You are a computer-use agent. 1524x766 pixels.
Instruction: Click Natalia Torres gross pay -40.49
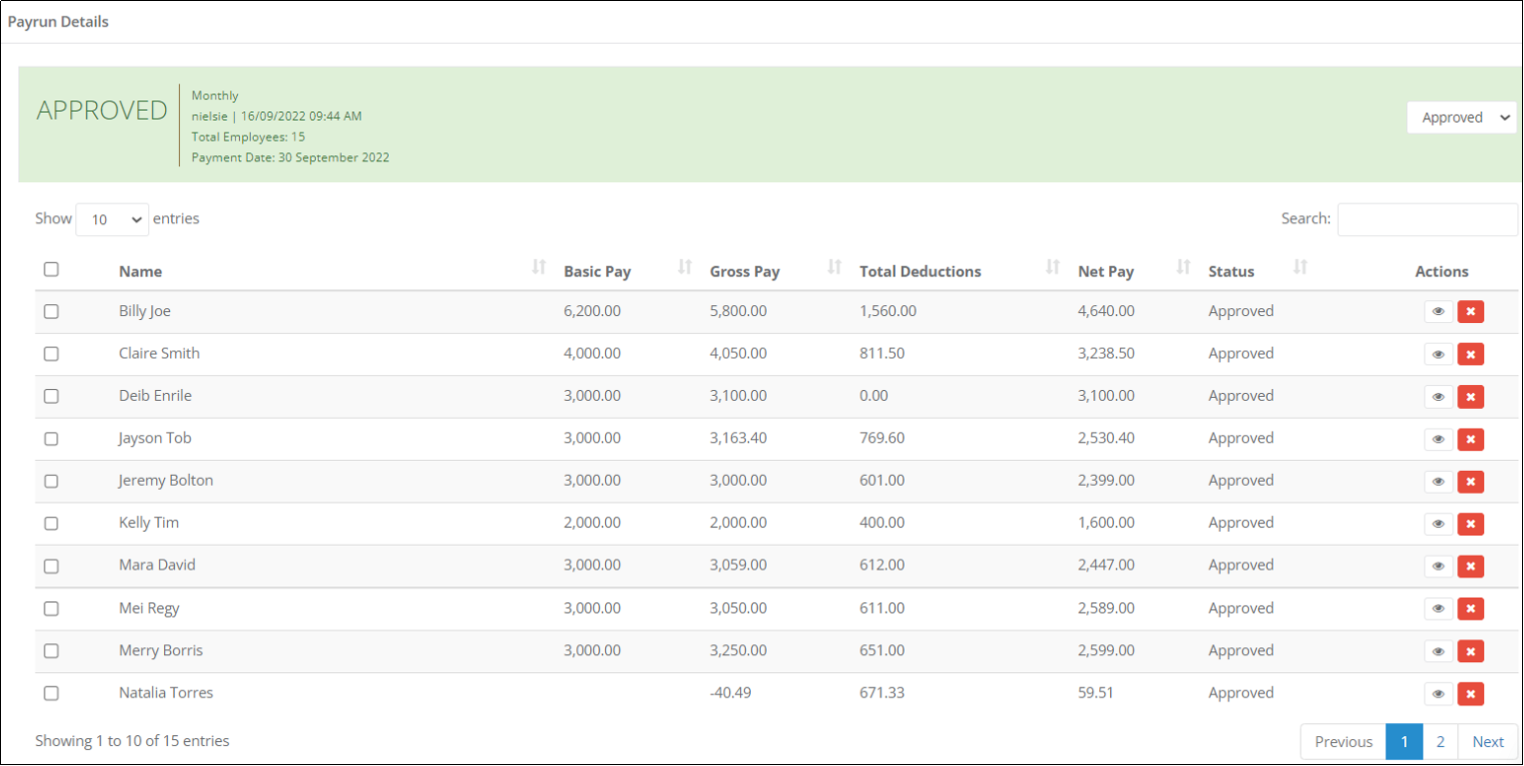click(729, 693)
